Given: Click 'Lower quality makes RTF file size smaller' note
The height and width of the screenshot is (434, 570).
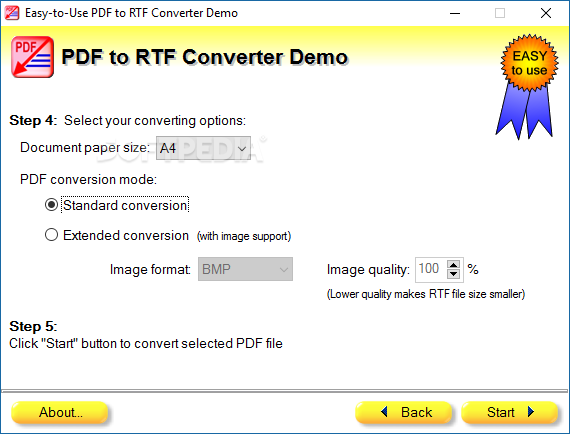Looking at the screenshot, I should [x=426, y=294].
